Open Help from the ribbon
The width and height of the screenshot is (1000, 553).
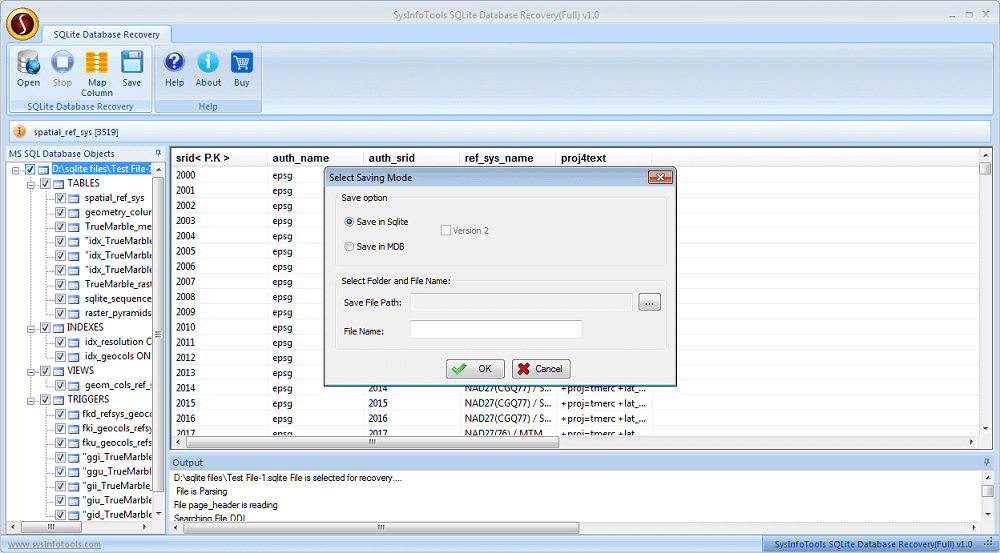click(174, 68)
